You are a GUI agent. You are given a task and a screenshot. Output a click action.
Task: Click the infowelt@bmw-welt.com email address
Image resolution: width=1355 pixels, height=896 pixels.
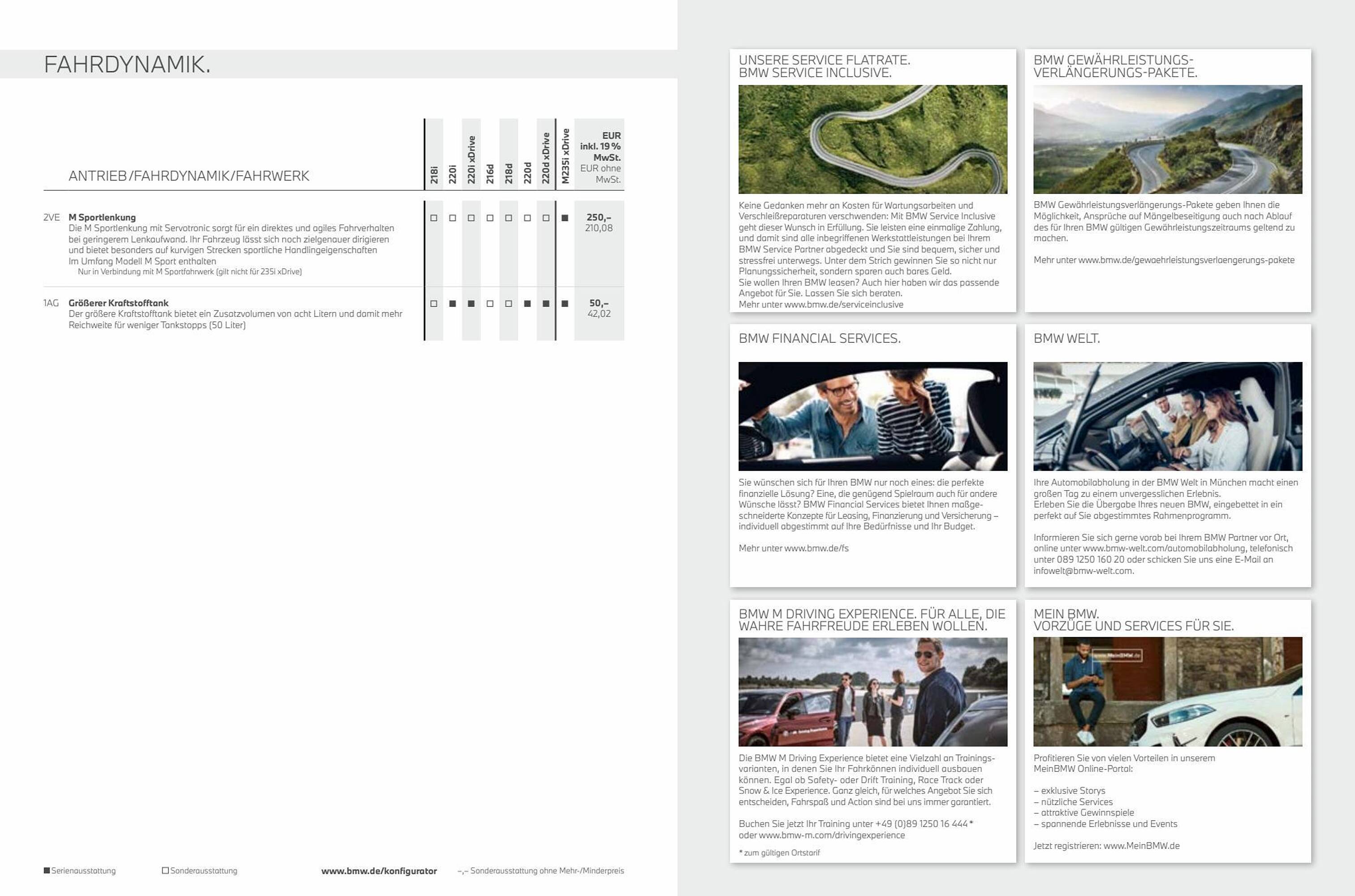1083,570
